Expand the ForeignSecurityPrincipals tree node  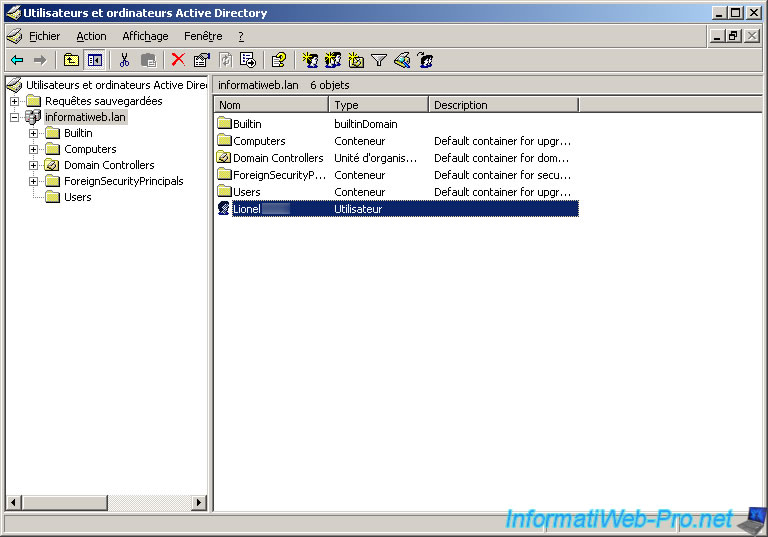(33, 181)
